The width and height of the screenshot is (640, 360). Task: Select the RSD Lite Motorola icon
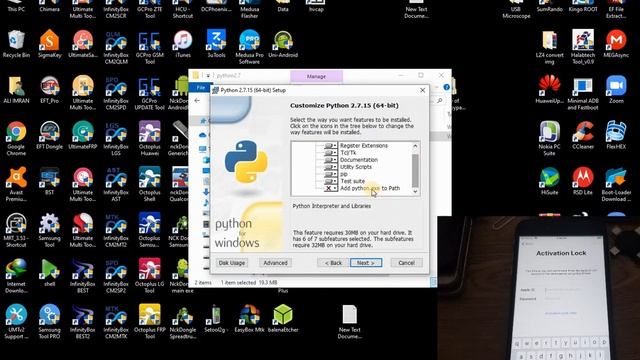(x=583, y=181)
